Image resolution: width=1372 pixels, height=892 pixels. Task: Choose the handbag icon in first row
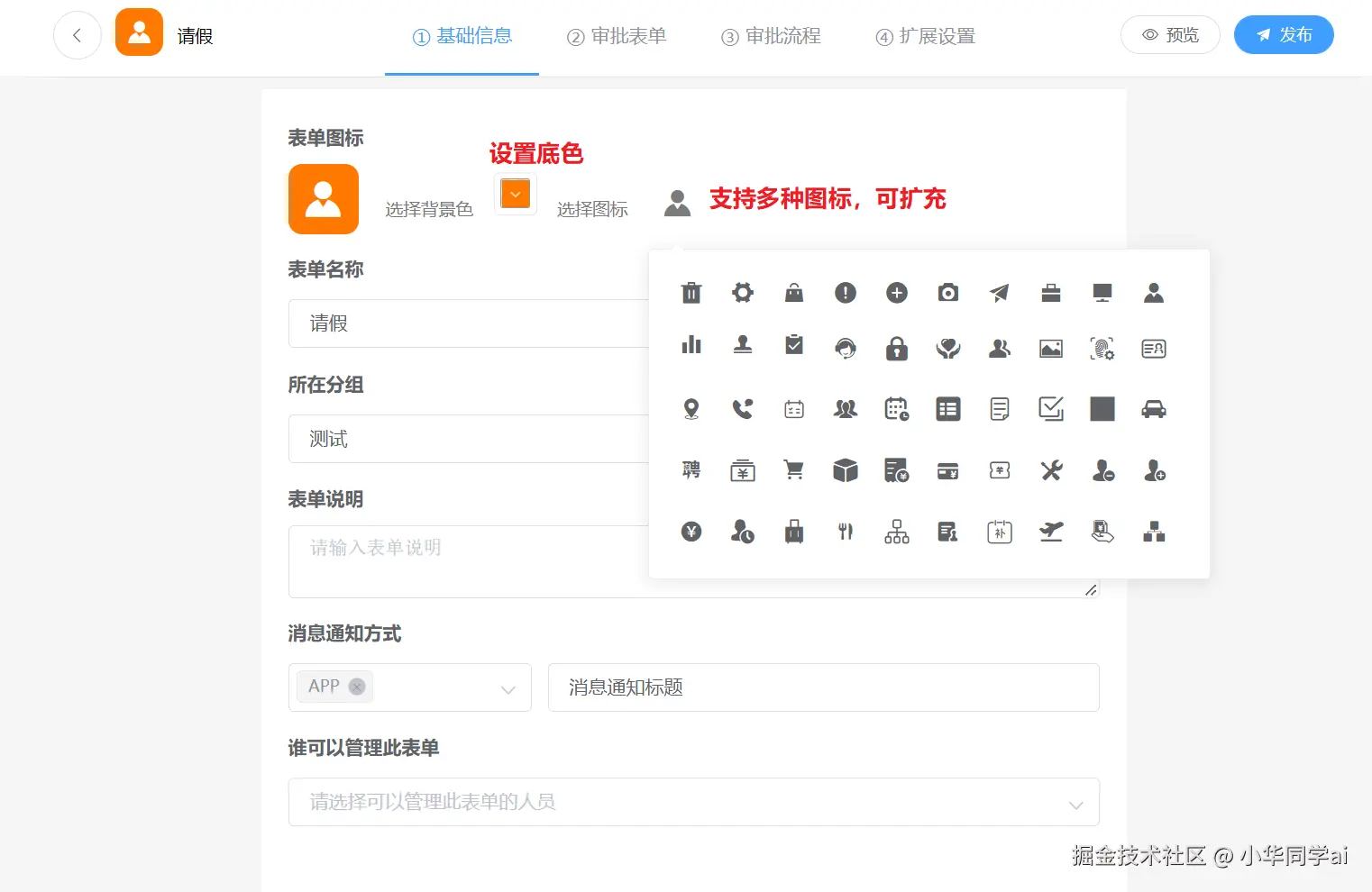coord(794,292)
